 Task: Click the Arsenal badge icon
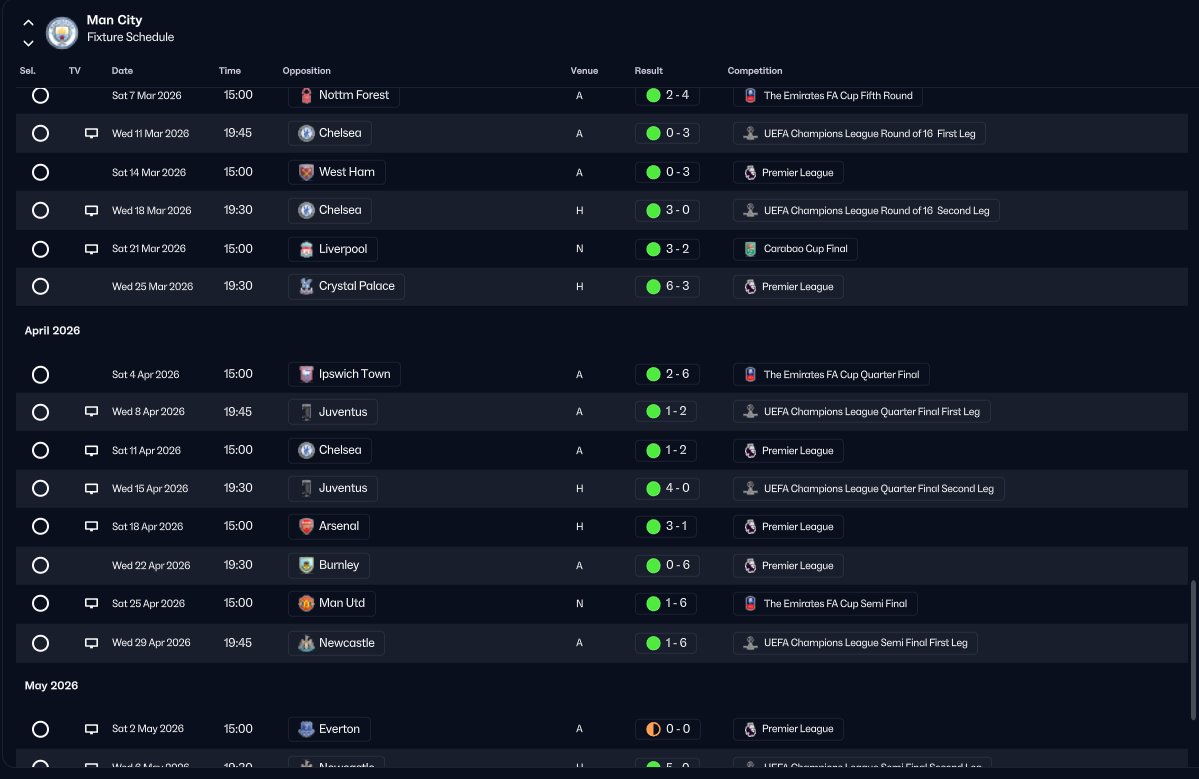[306, 526]
